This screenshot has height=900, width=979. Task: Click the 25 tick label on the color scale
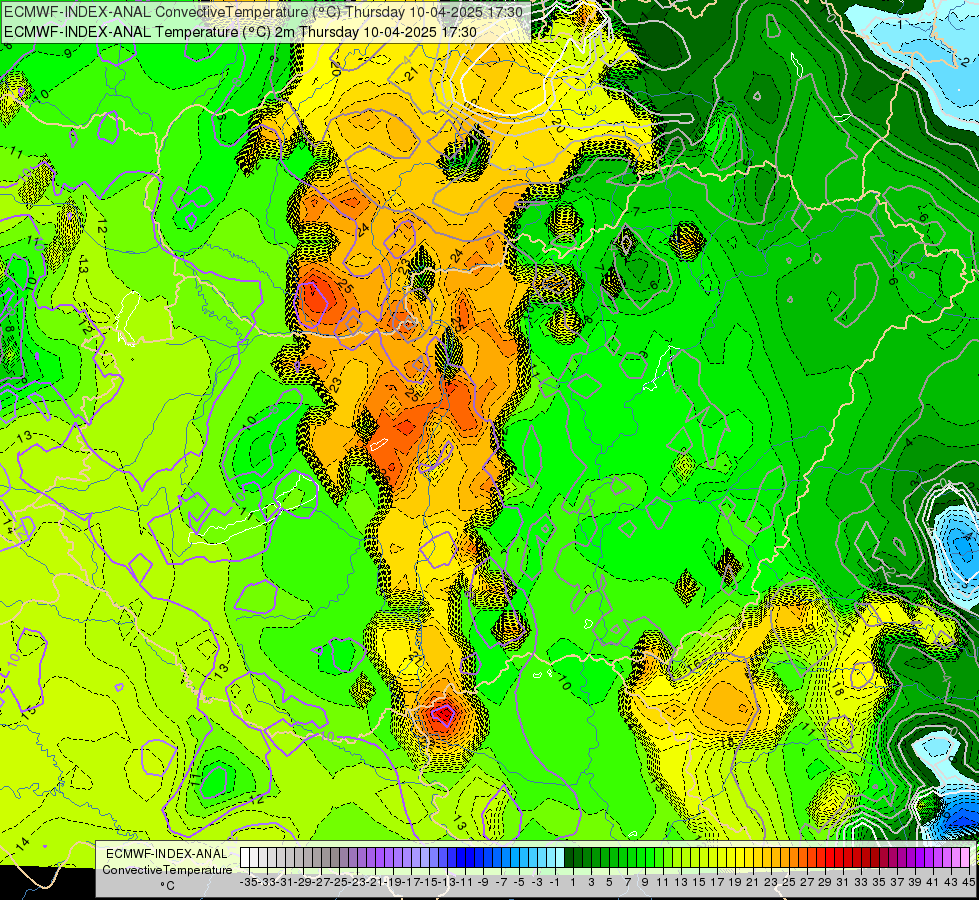click(789, 883)
